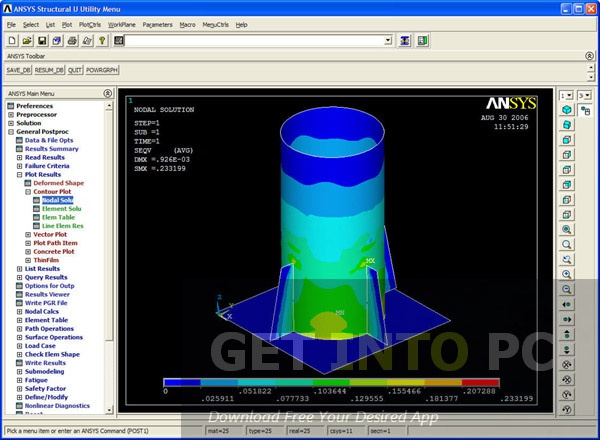The height and width of the screenshot is (440, 600).
Task: Click the Report Generator icon
Action: (x=87, y=41)
